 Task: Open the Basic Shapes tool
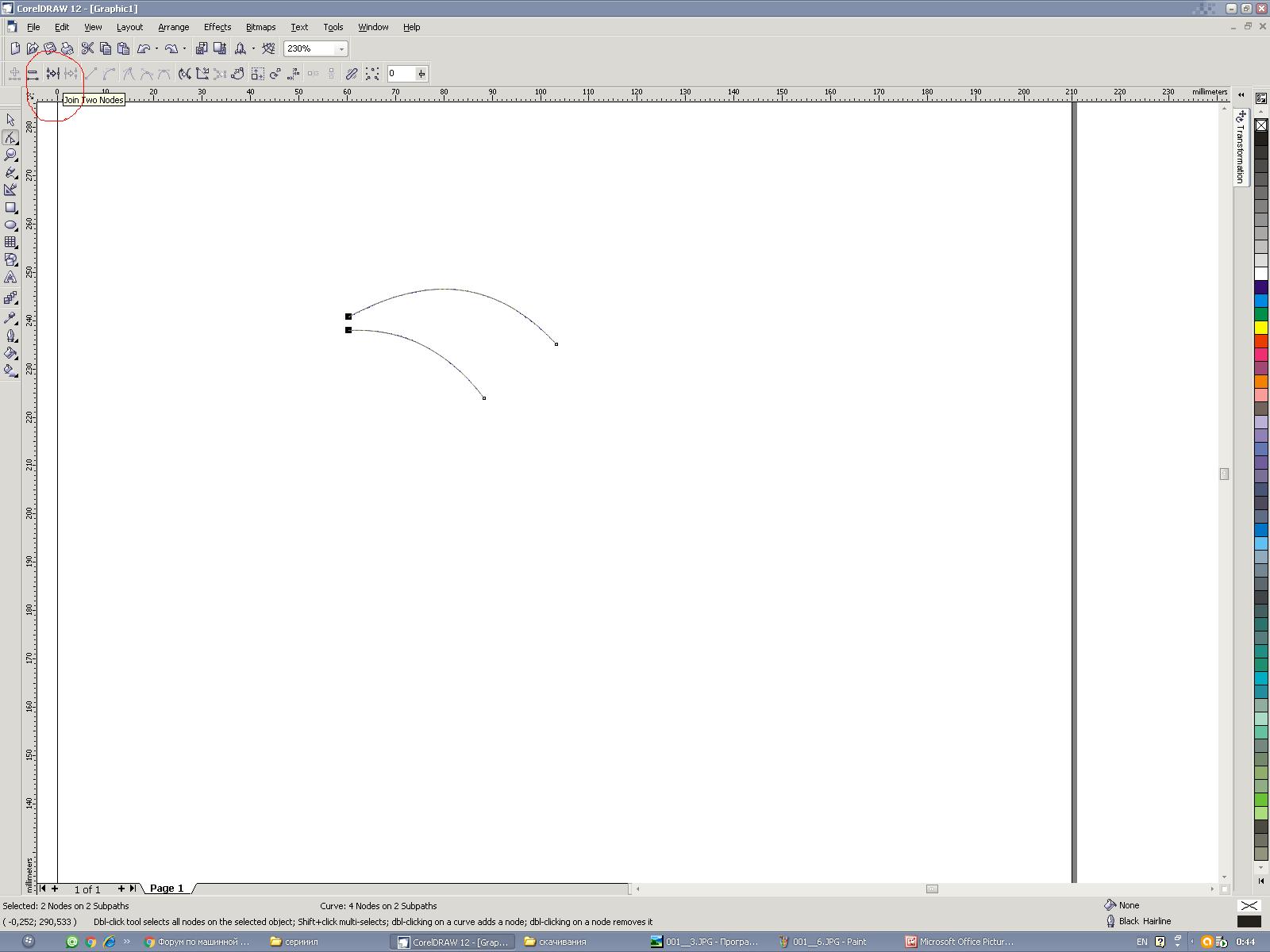click(x=11, y=259)
